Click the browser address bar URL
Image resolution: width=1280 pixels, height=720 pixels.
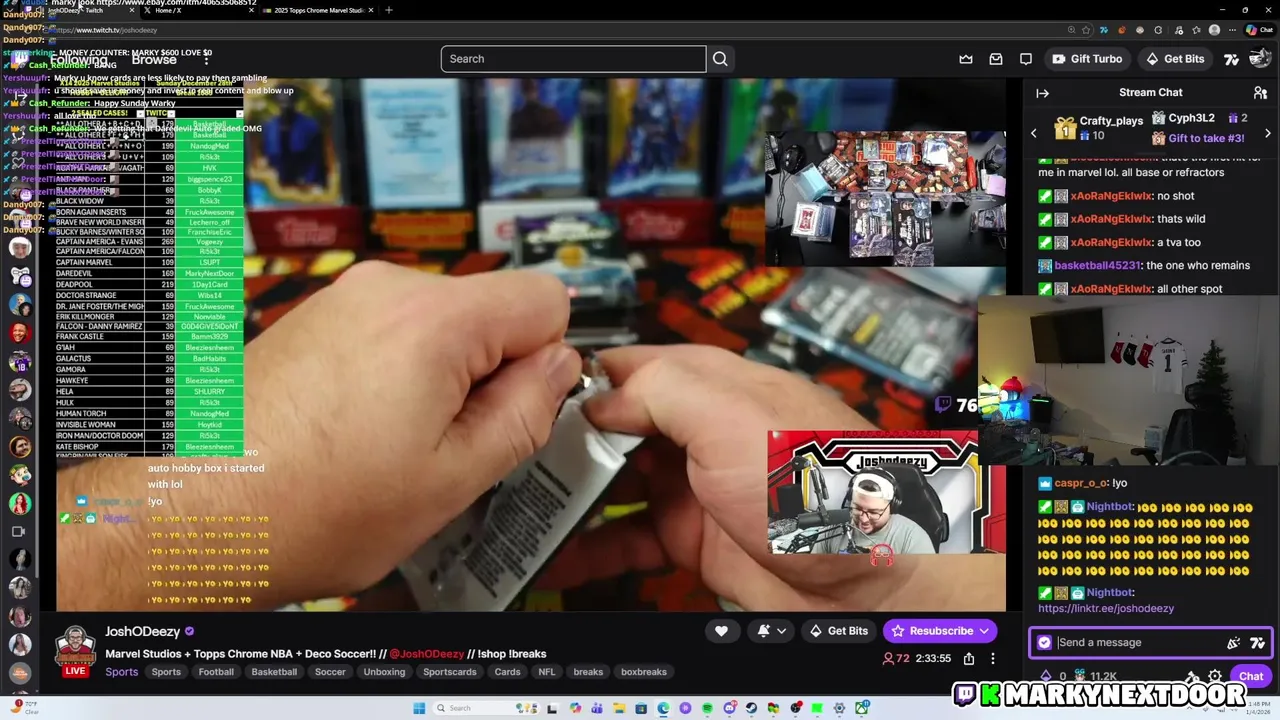107,30
